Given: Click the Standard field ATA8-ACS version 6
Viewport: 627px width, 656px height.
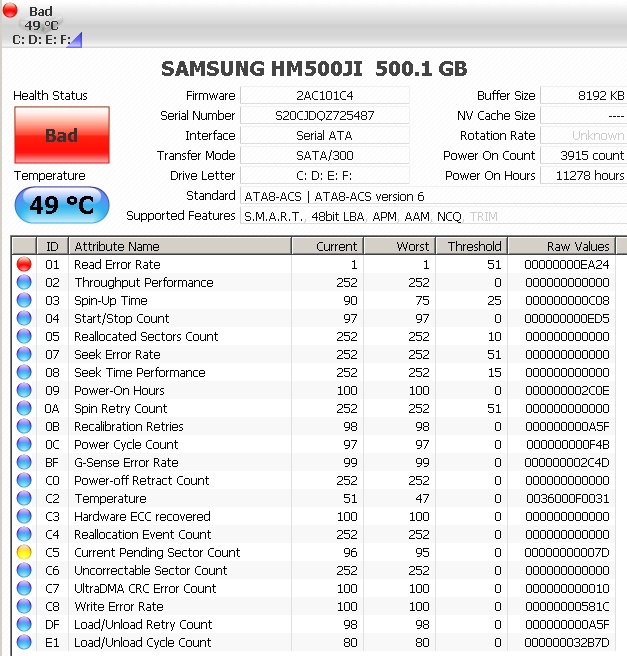Looking at the screenshot, I should 433,196.
